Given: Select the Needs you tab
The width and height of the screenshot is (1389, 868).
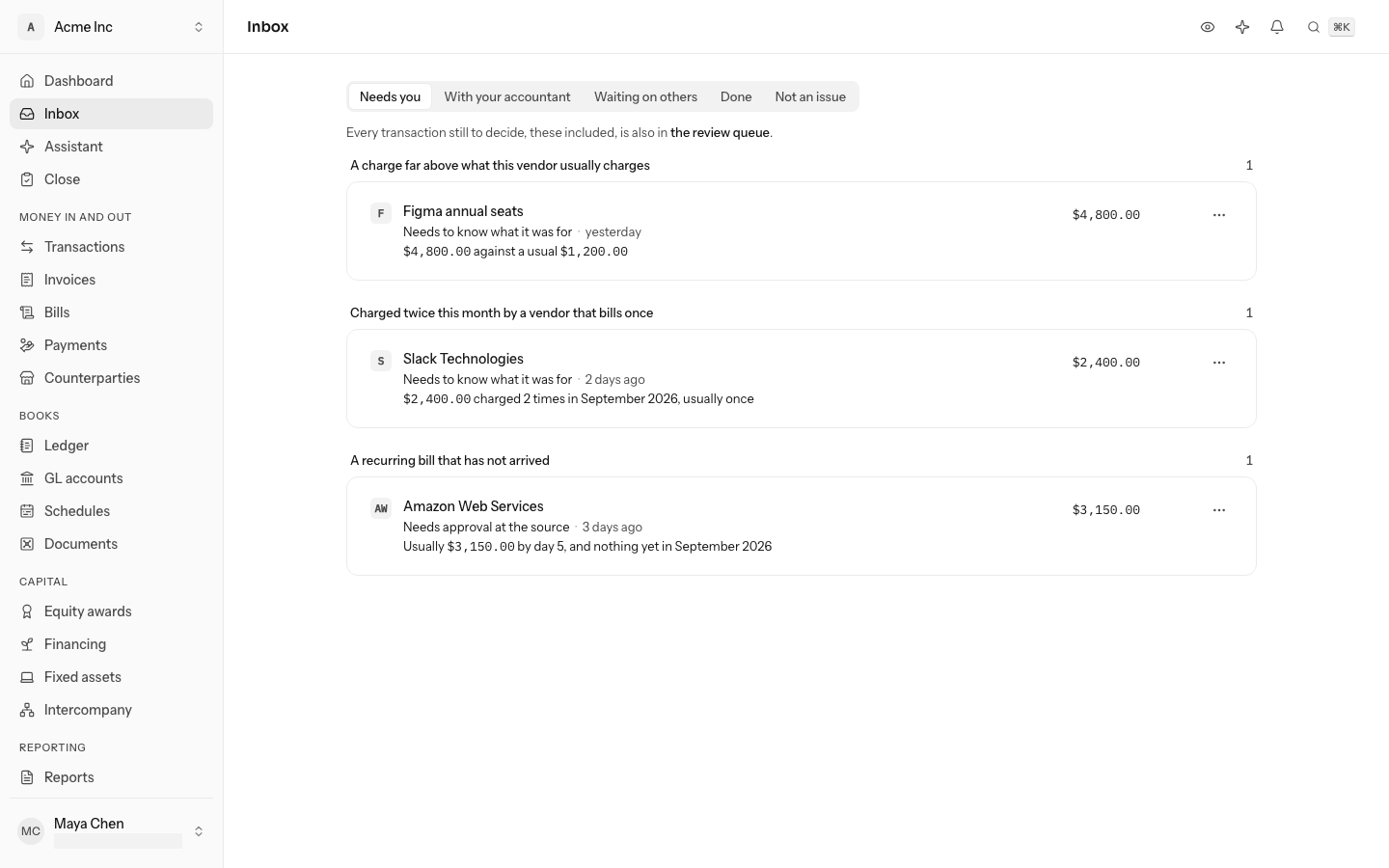Looking at the screenshot, I should click(390, 96).
